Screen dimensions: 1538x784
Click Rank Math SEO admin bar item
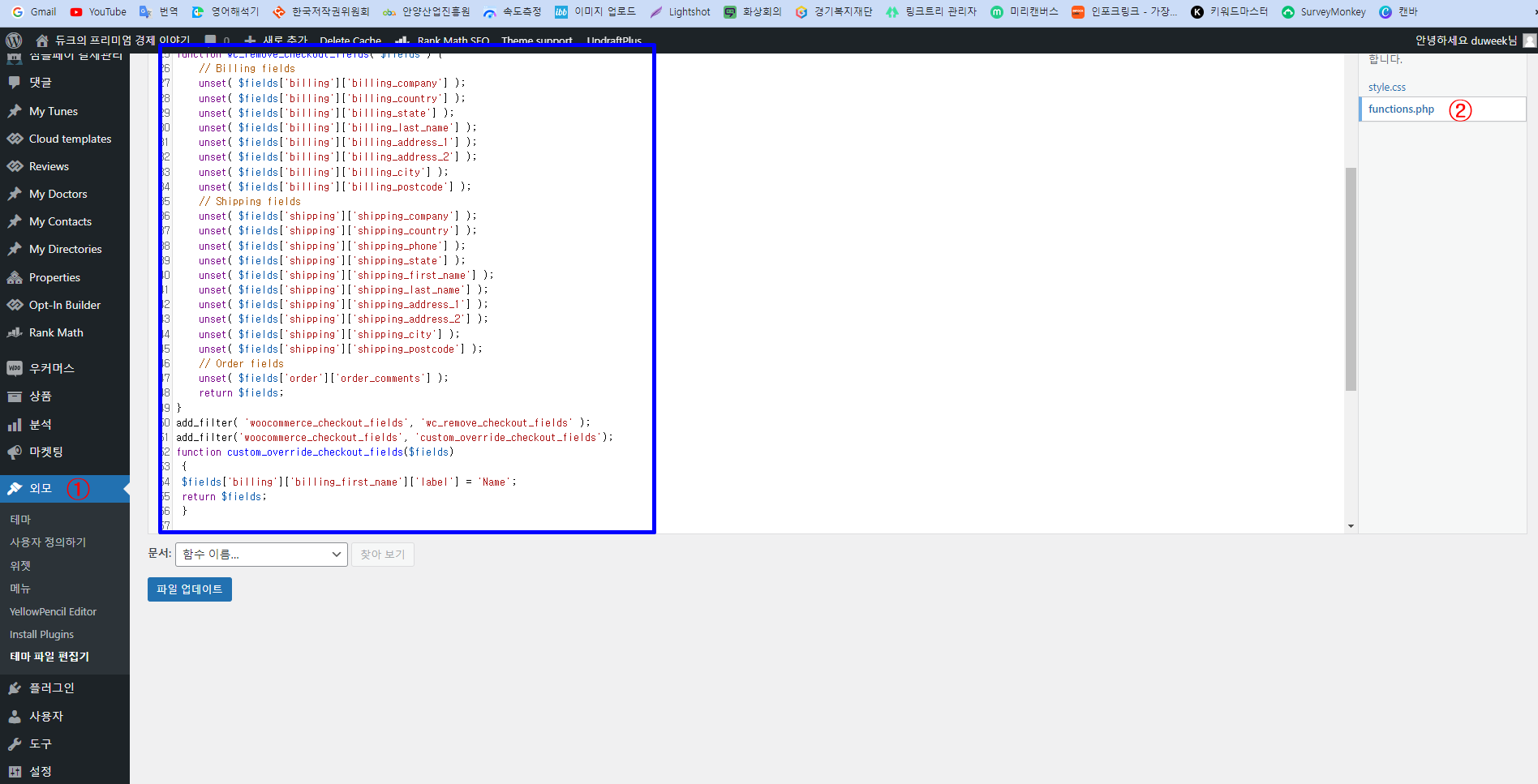tap(443, 41)
